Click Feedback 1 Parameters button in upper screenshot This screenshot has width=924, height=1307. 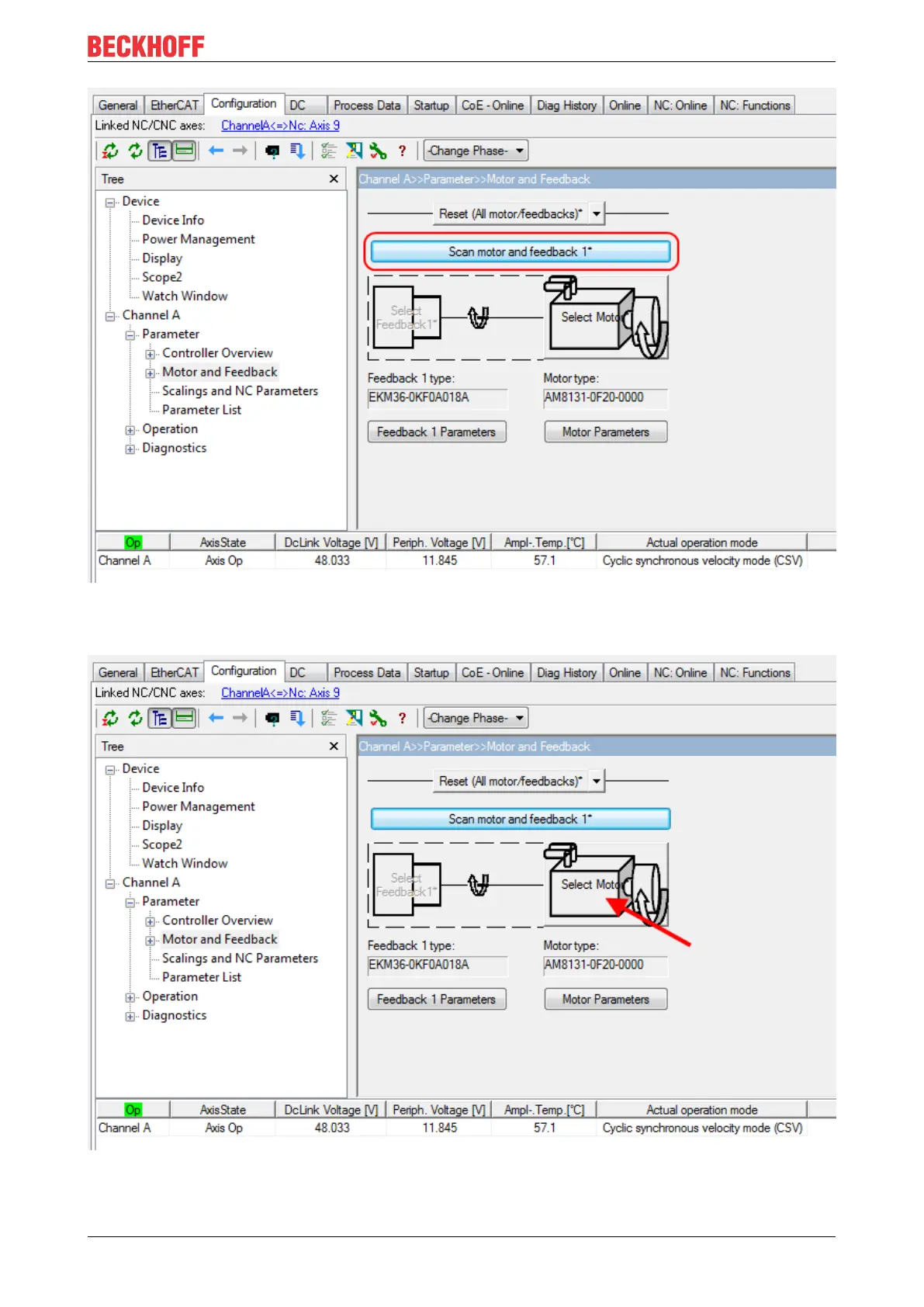(437, 432)
